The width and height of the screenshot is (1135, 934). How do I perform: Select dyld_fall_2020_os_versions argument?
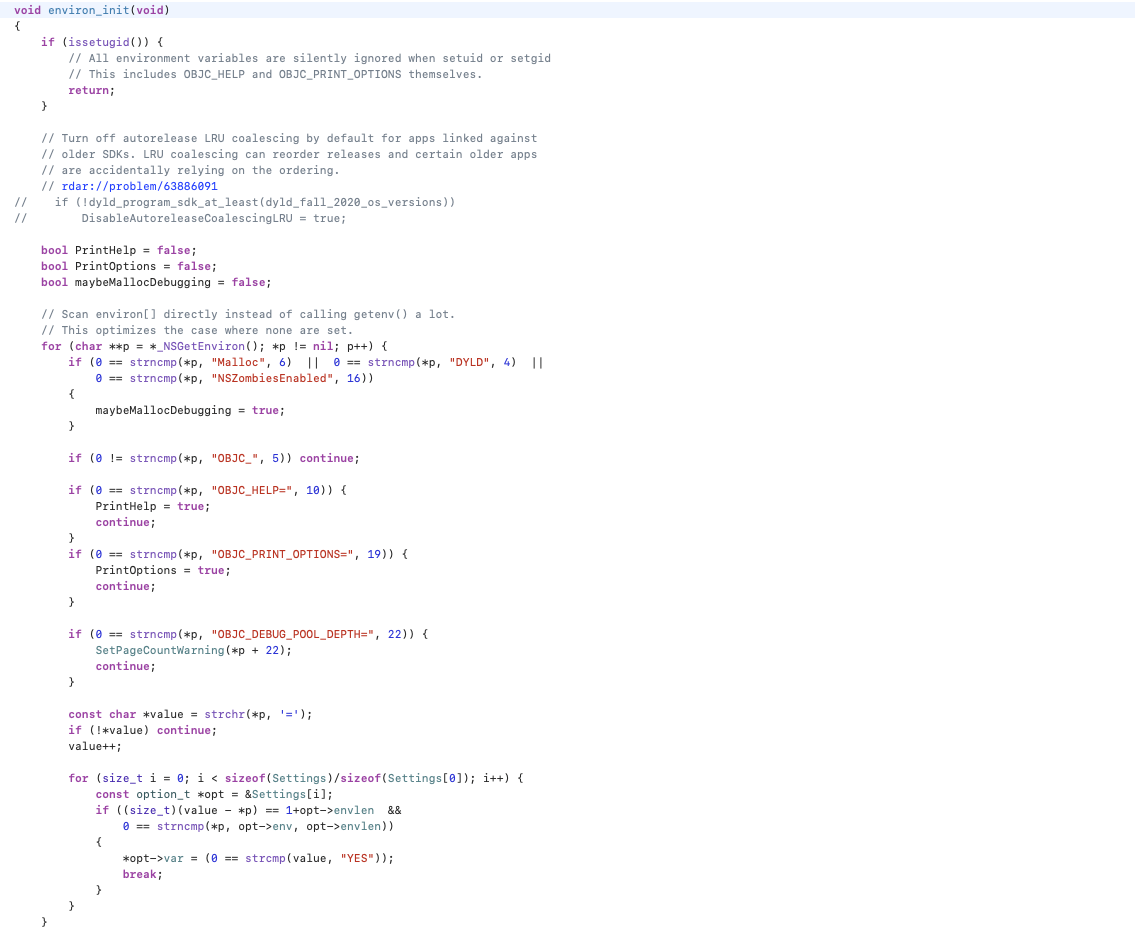click(x=353, y=202)
